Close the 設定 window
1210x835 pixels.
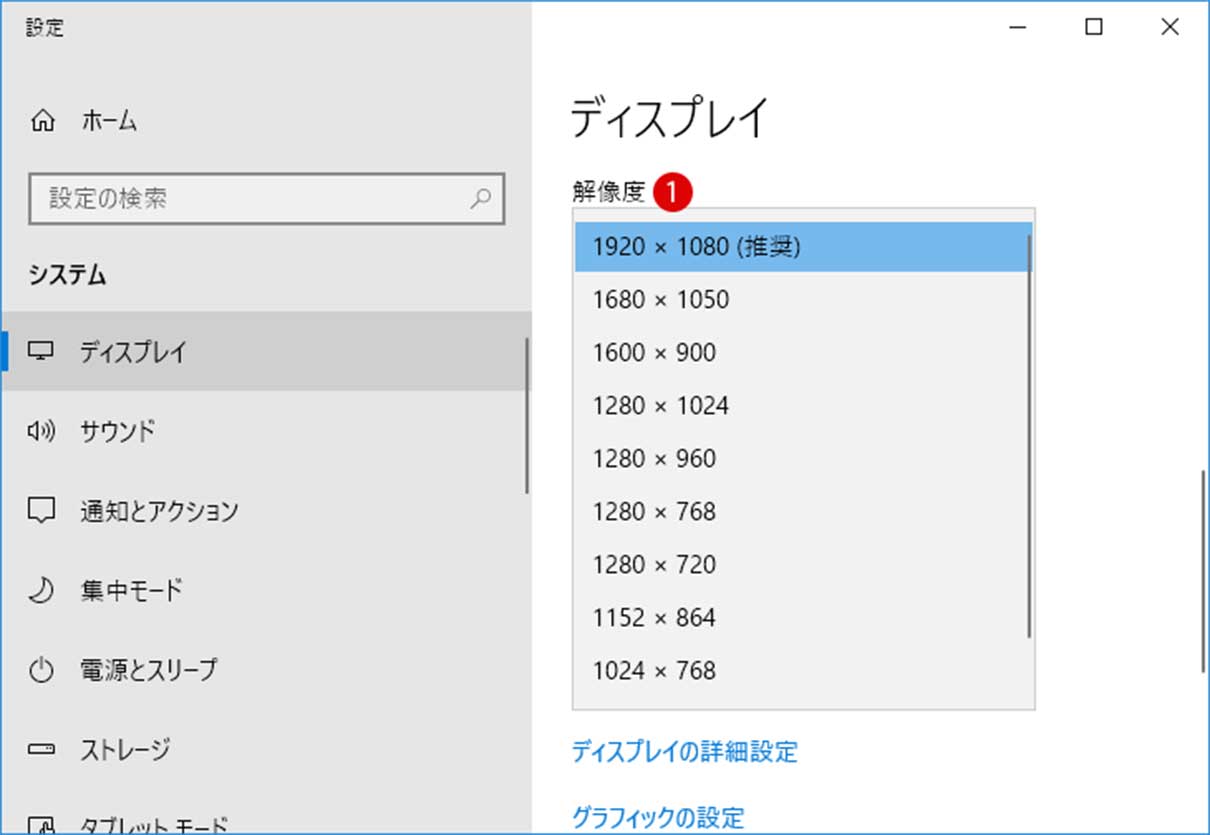click(x=1170, y=28)
